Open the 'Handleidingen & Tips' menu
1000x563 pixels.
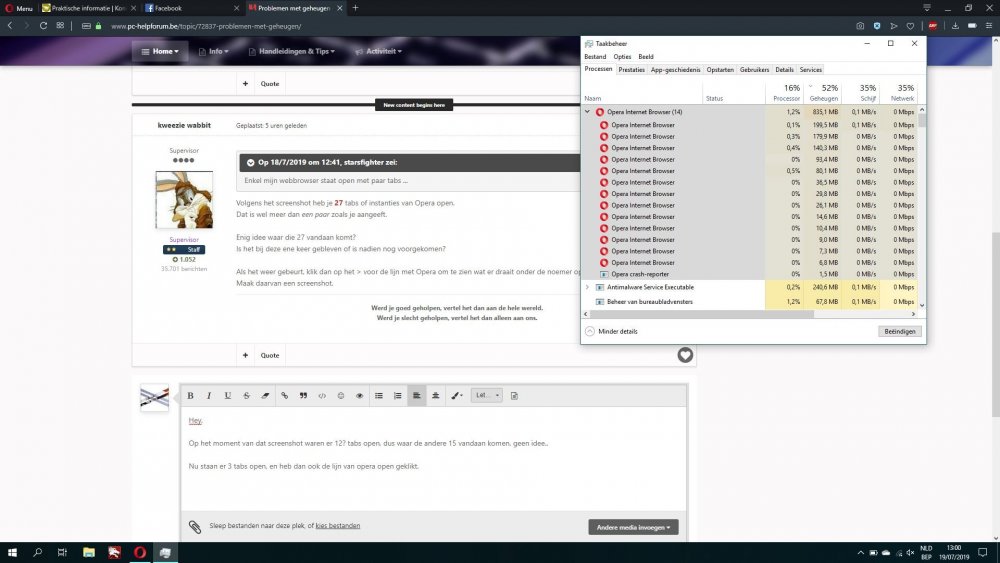(x=291, y=51)
